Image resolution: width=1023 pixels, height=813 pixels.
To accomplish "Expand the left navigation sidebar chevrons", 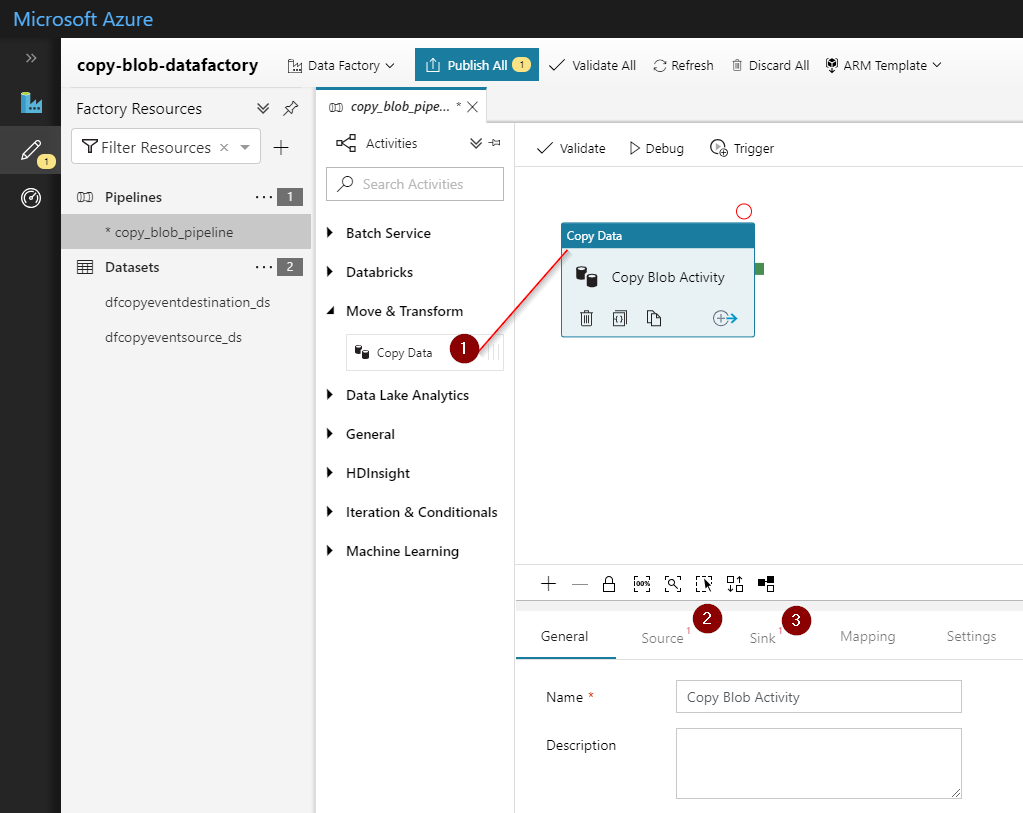I will pyautogui.click(x=31, y=58).
